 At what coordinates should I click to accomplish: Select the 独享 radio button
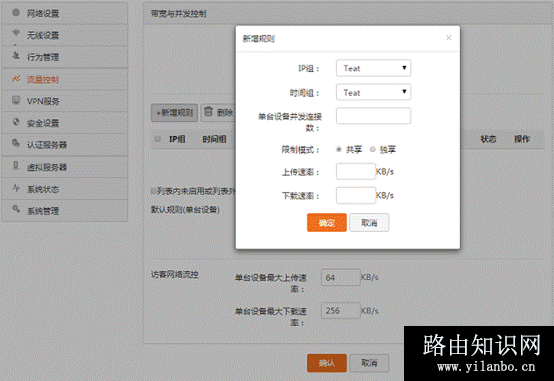pyautogui.click(x=372, y=150)
